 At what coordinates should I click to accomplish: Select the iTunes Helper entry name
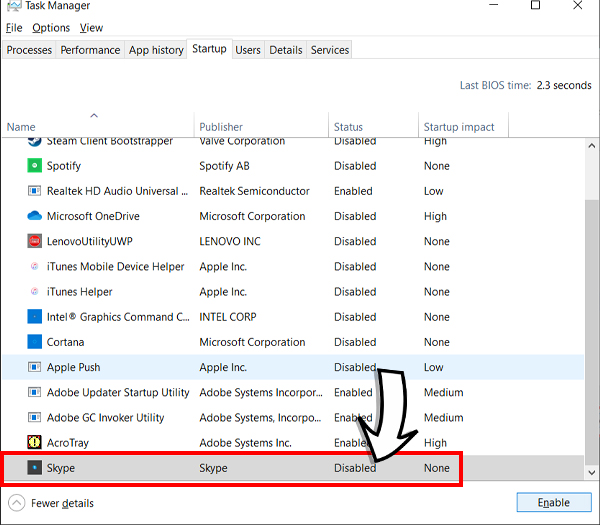point(80,292)
